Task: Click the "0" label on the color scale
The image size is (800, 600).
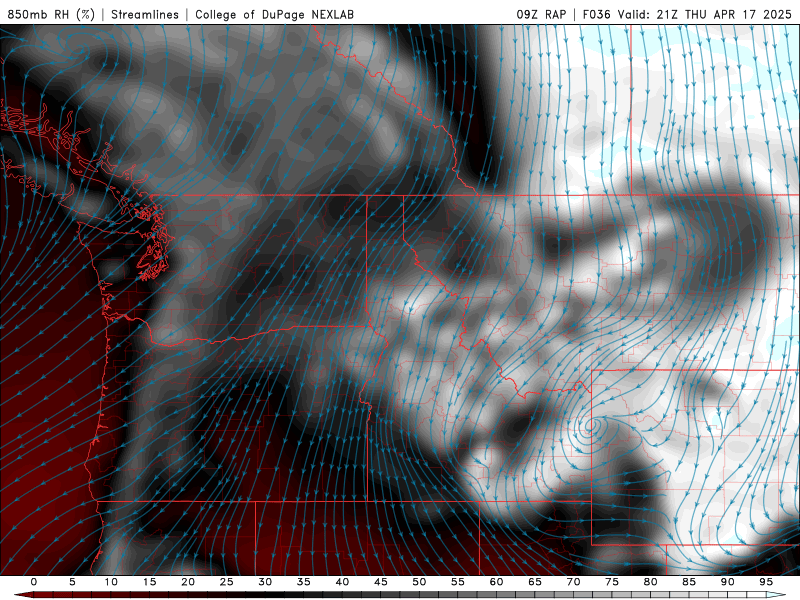Action: pyautogui.click(x=34, y=582)
